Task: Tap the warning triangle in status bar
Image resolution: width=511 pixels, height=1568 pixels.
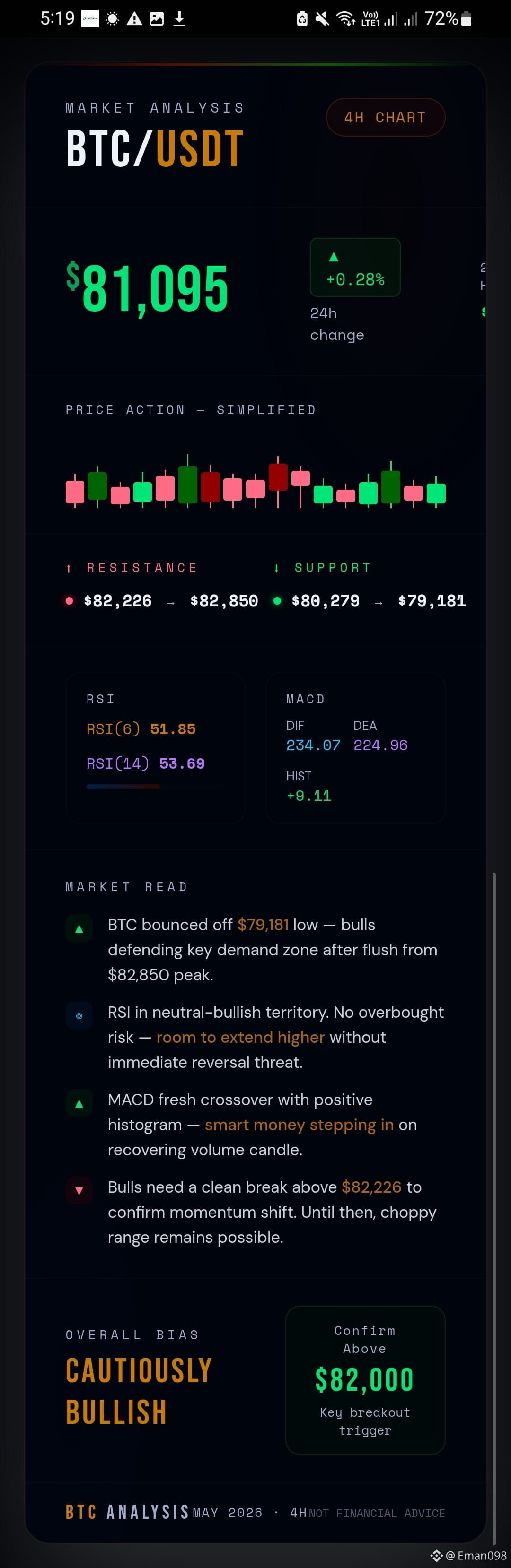Action: point(134,19)
